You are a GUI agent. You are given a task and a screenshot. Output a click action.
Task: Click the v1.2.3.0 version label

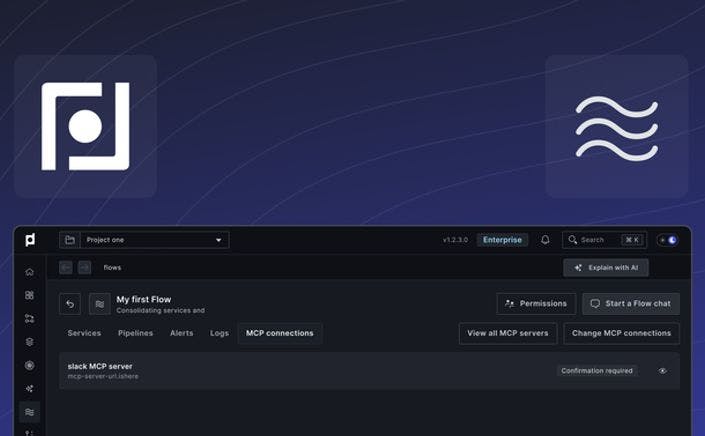tap(455, 240)
